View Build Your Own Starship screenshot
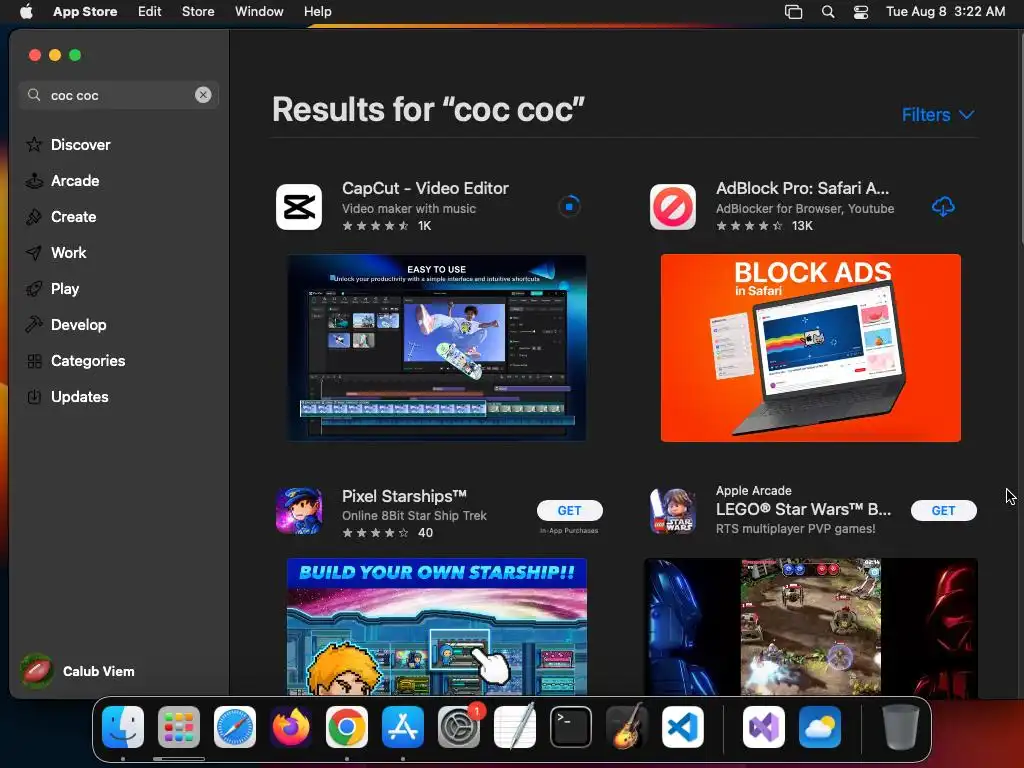This screenshot has width=1024, height=768. (x=437, y=627)
